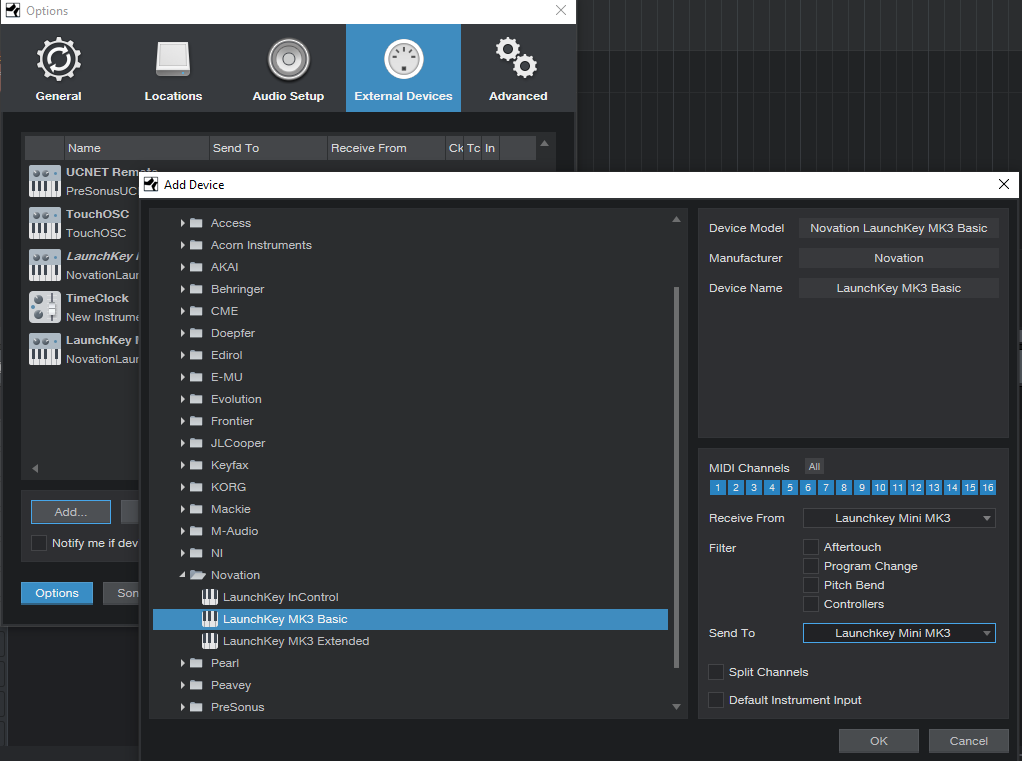The height and width of the screenshot is (761, 1022).
Task: Enable the Split Channels checkbox
Action: (716, 672)
